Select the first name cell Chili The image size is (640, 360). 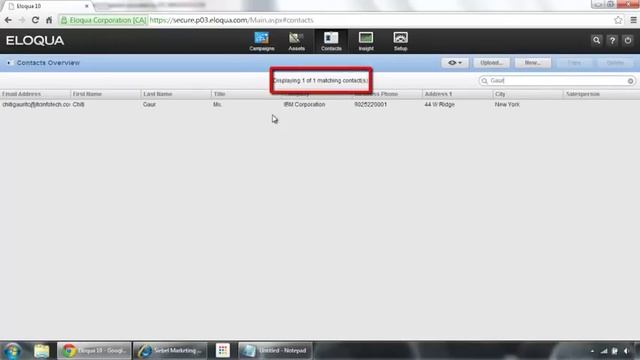point(78,104)
